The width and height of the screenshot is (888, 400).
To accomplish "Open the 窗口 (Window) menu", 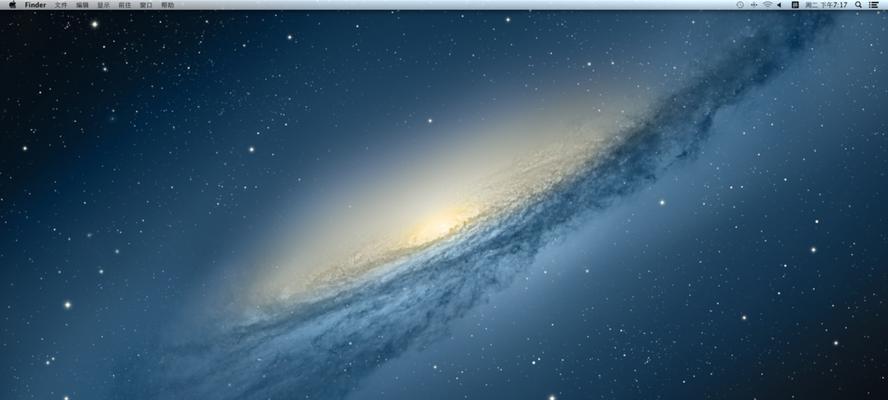I will (146, 5).
